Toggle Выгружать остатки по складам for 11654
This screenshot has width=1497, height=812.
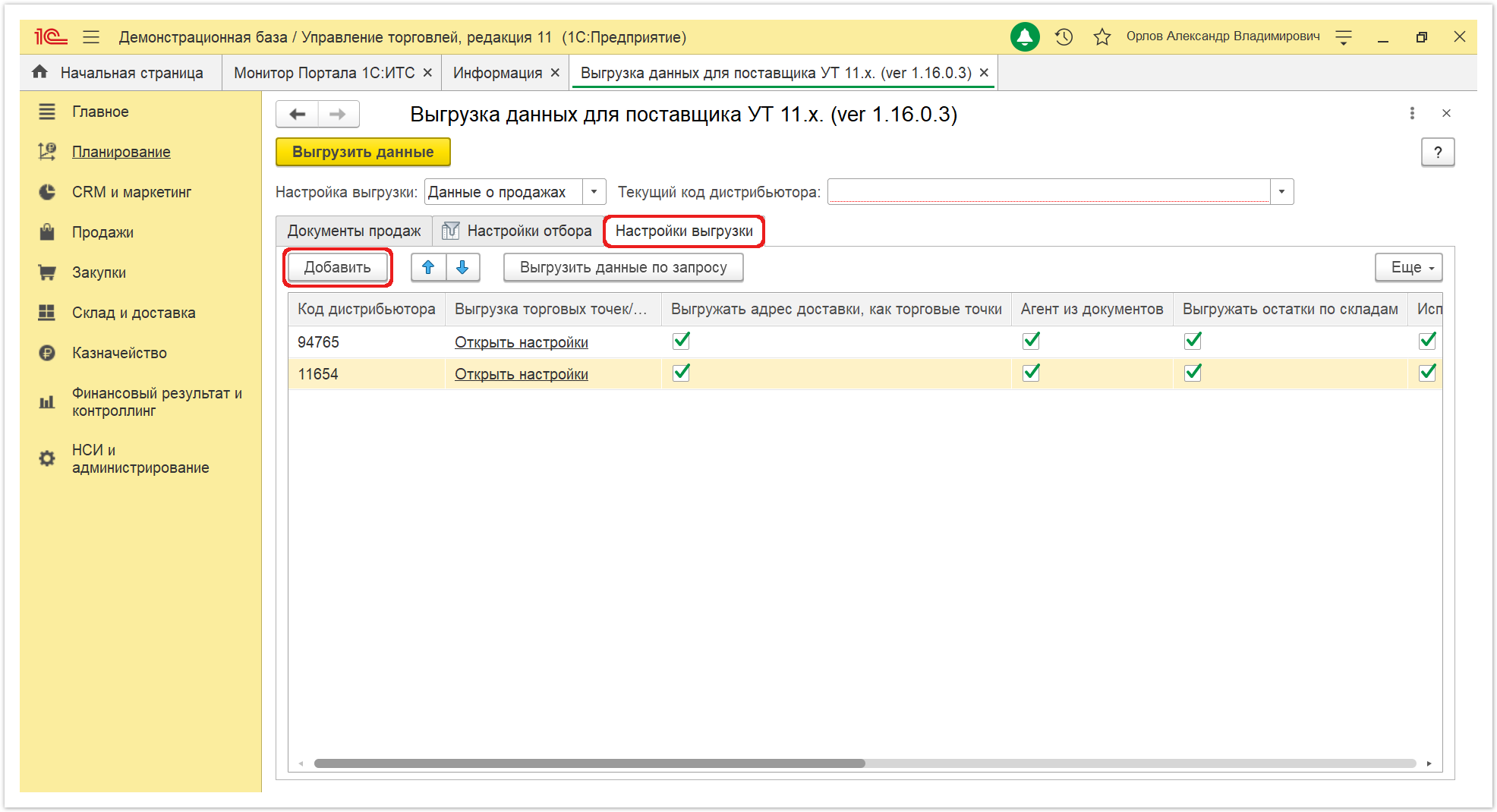coord(1193,373)
